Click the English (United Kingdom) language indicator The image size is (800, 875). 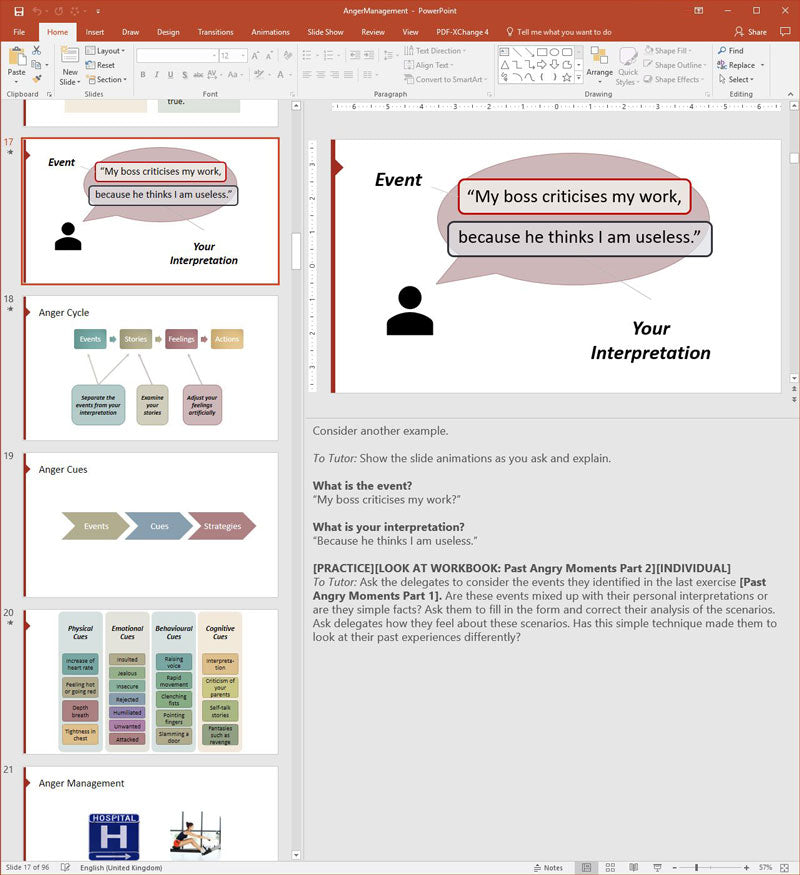coord(121,867)
